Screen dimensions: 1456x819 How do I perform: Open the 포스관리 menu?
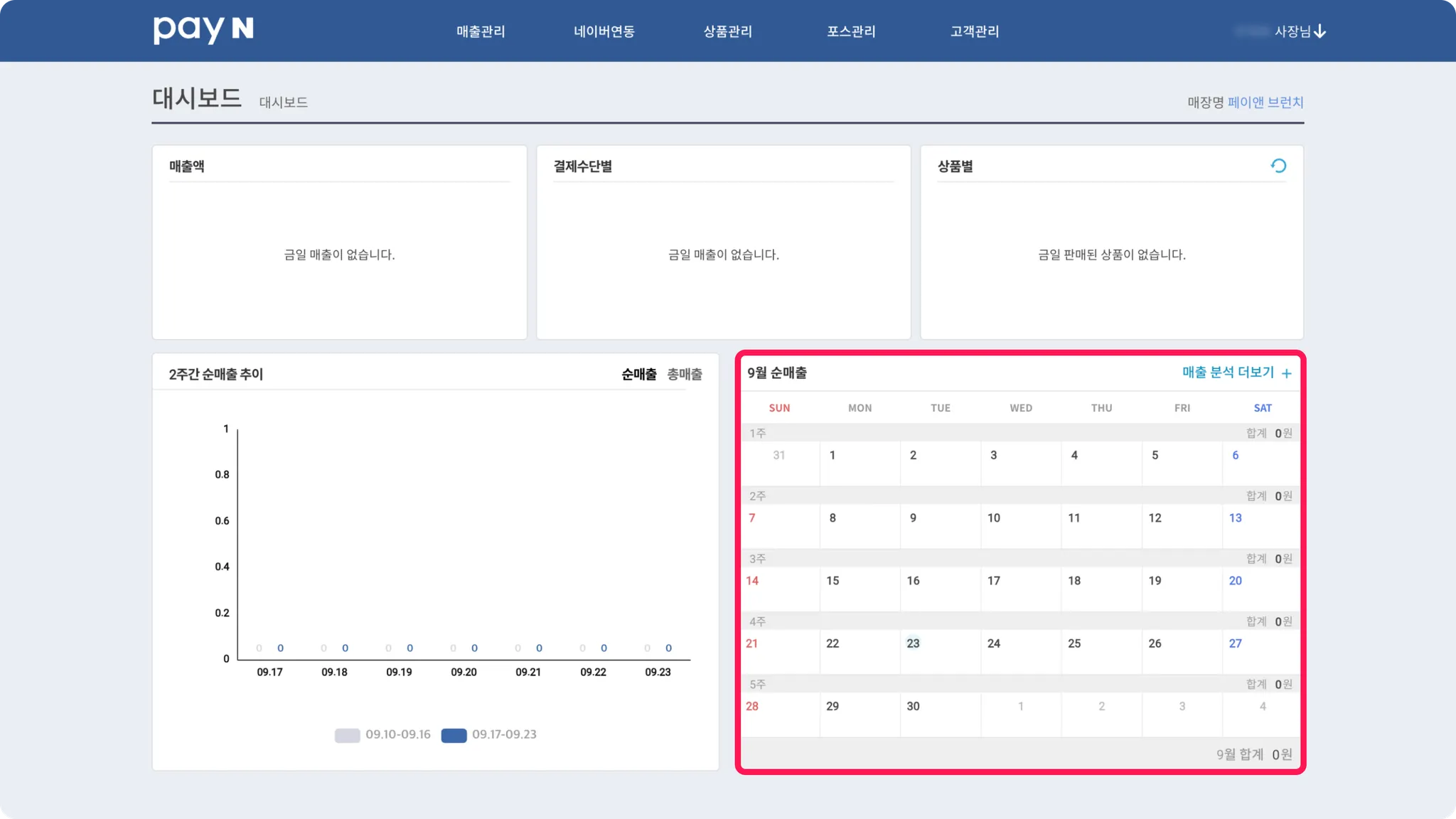(851, 31)
